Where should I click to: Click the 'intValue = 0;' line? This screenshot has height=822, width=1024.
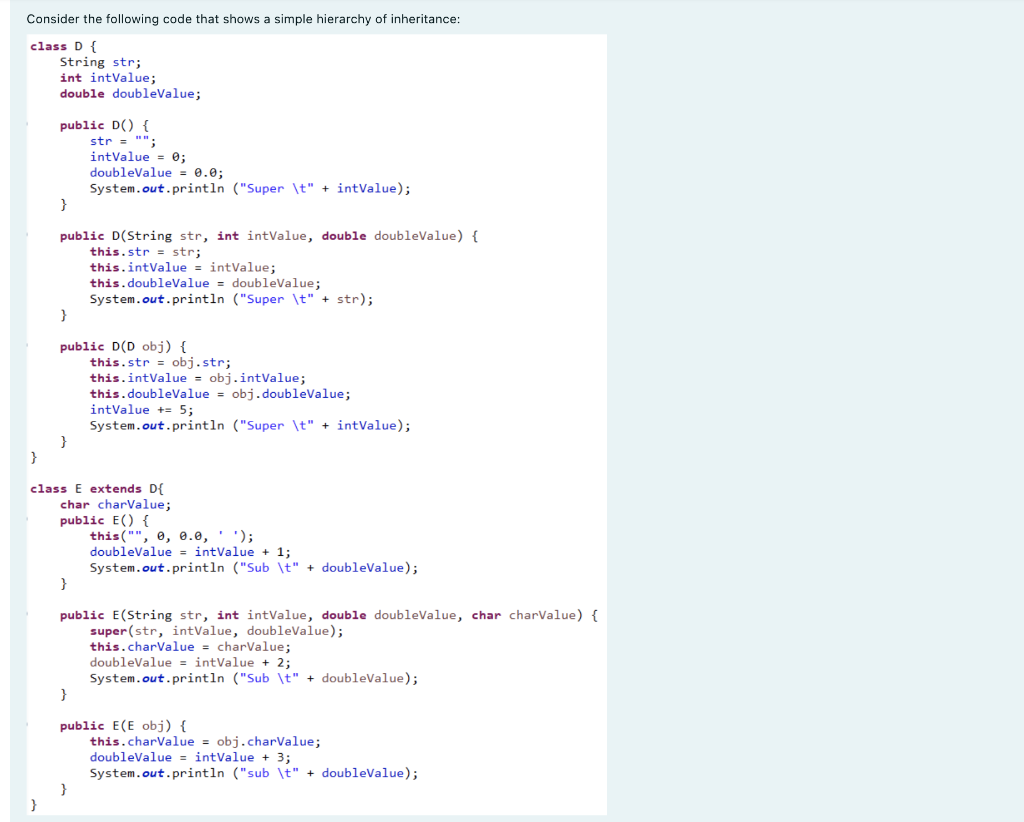(138, 157)
